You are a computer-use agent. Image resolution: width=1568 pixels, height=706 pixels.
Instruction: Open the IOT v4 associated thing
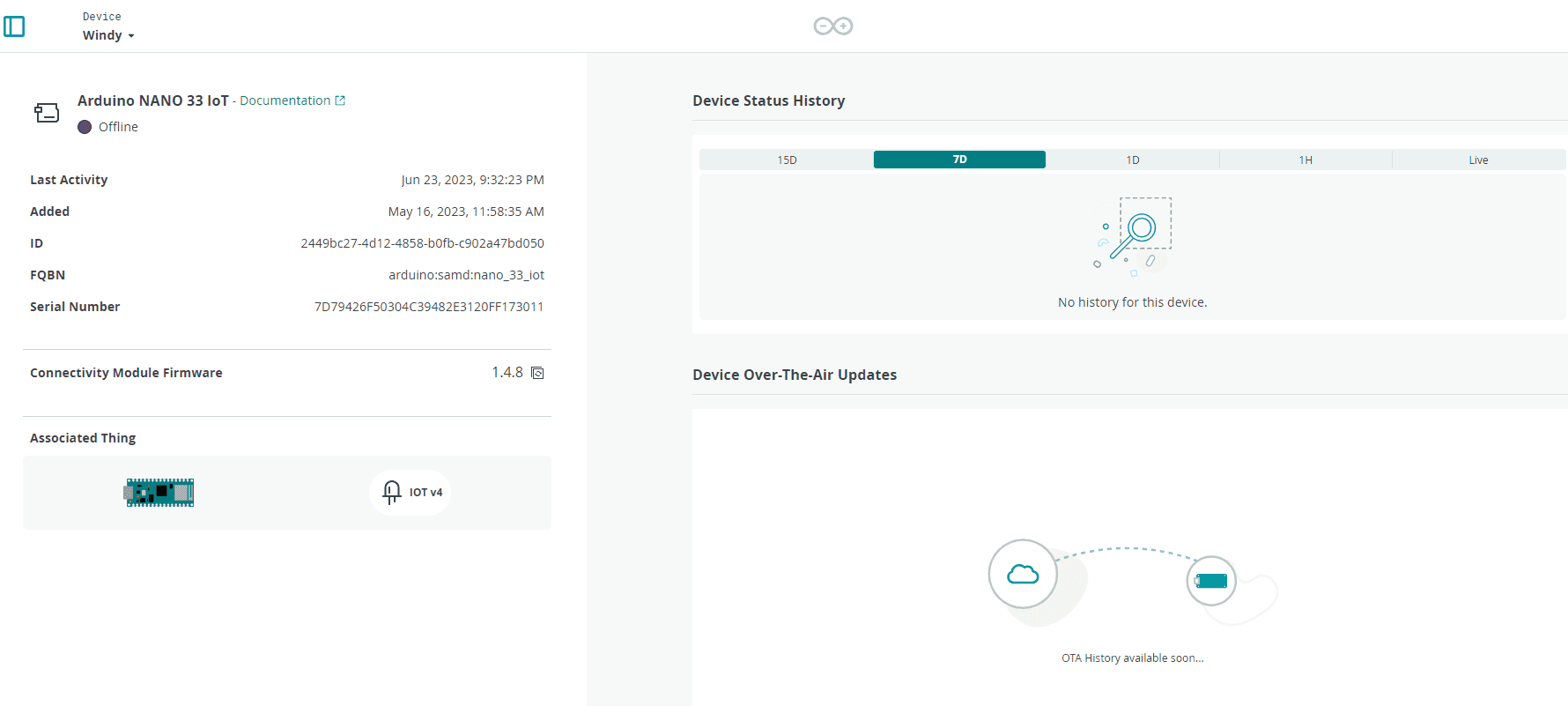point(410,493)
